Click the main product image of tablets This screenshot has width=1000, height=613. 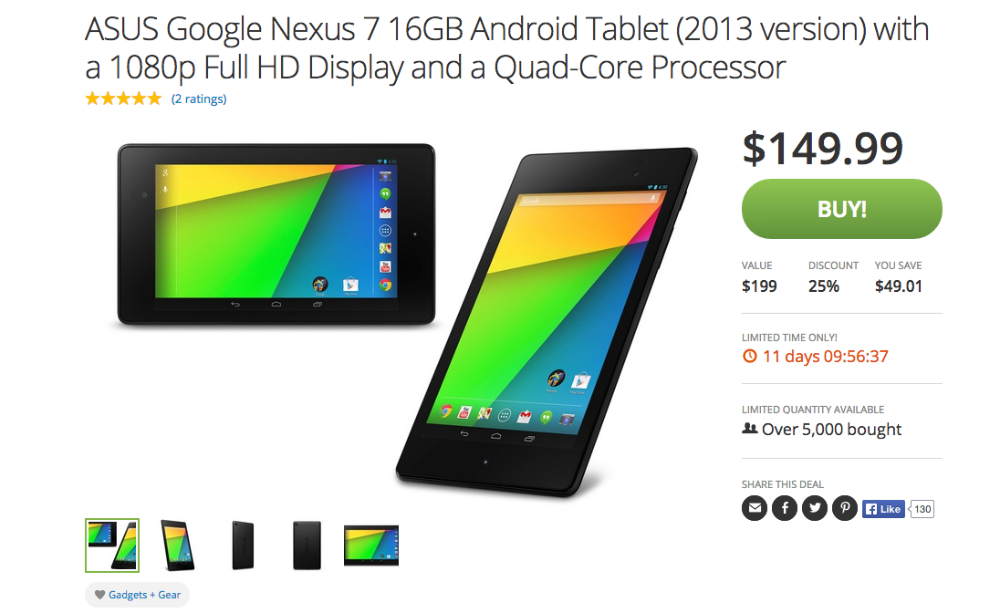[406, 319]
